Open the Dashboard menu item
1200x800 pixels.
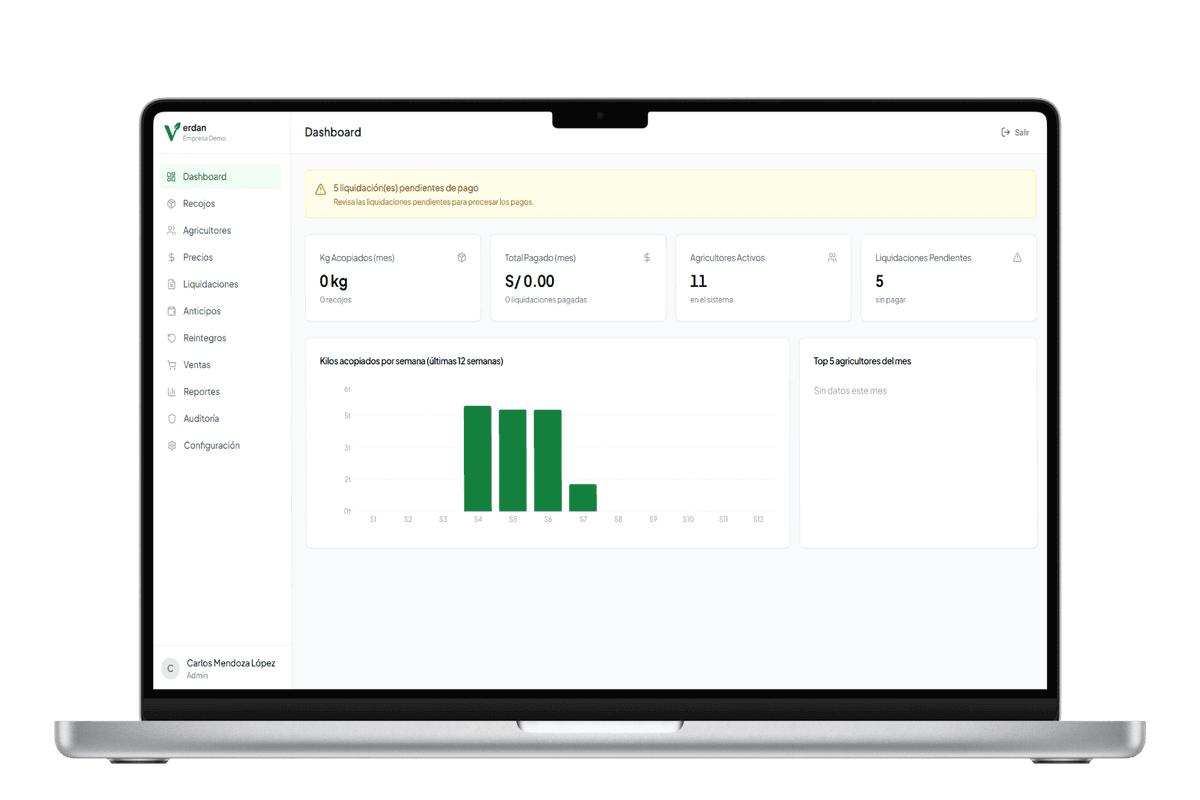(x=220, y=177)
